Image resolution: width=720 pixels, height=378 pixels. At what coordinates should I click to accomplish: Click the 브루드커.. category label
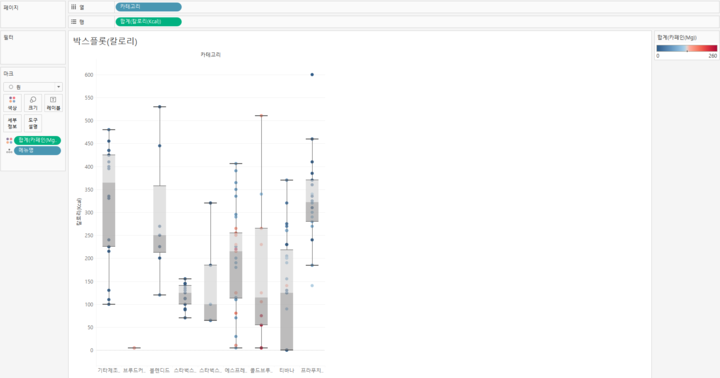pos(134,370)
